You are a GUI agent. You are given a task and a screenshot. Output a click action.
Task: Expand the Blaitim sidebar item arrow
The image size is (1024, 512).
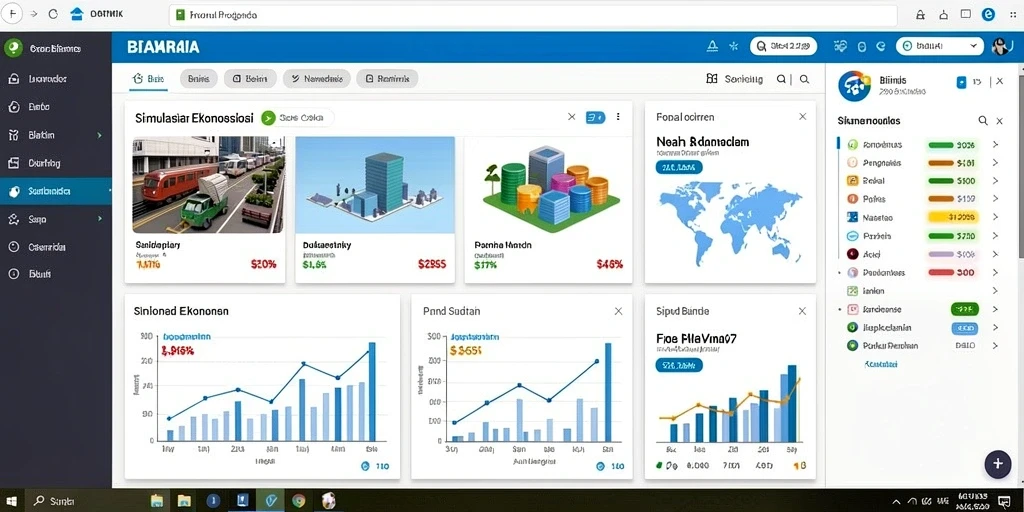coord(99,135)
